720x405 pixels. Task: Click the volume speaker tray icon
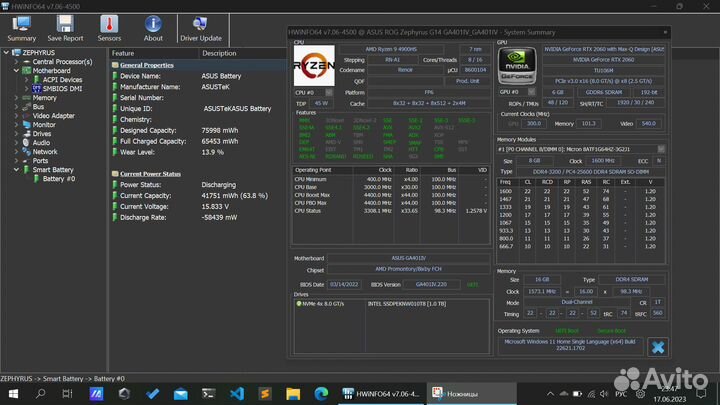click(x=604, y=394)
